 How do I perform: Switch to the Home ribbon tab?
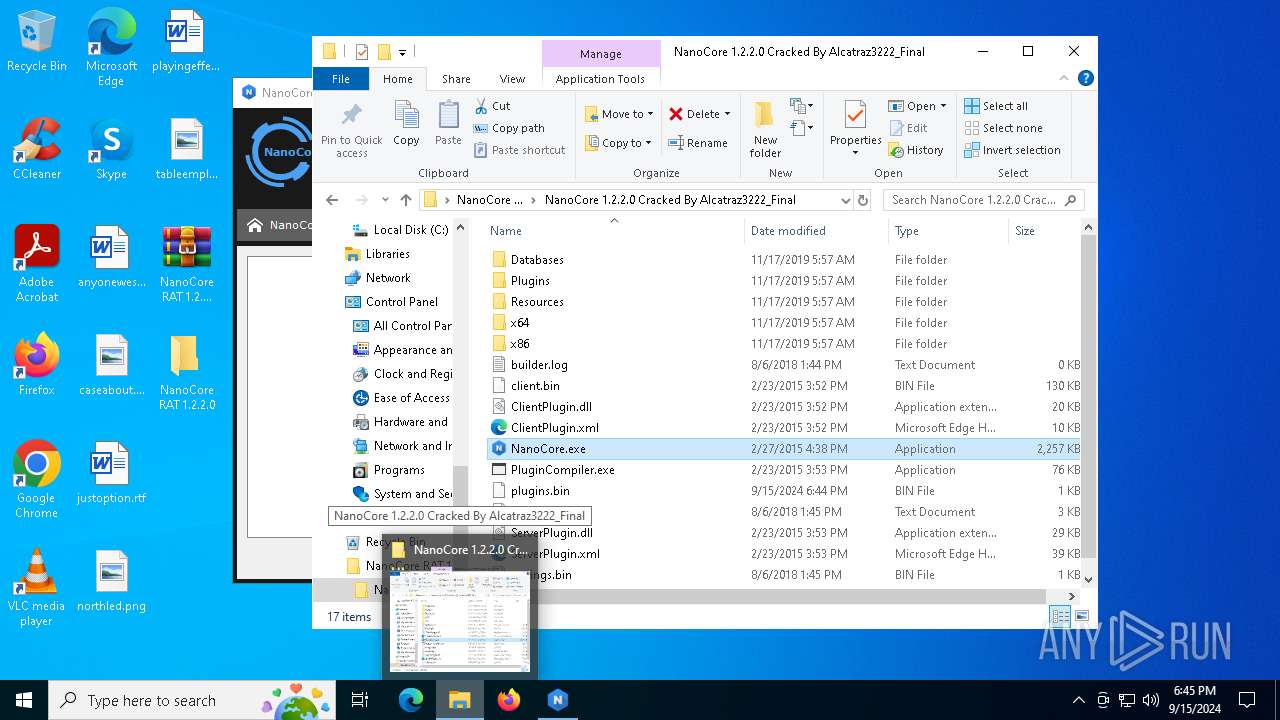point(397,79)
